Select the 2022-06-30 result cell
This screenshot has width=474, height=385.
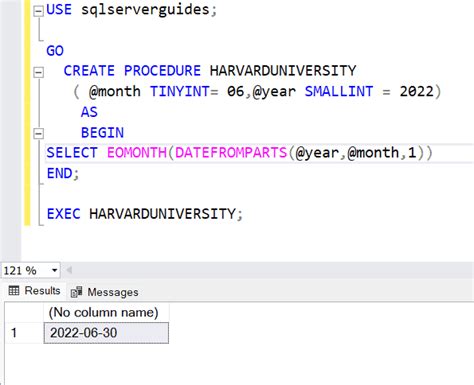click(106, 333)
